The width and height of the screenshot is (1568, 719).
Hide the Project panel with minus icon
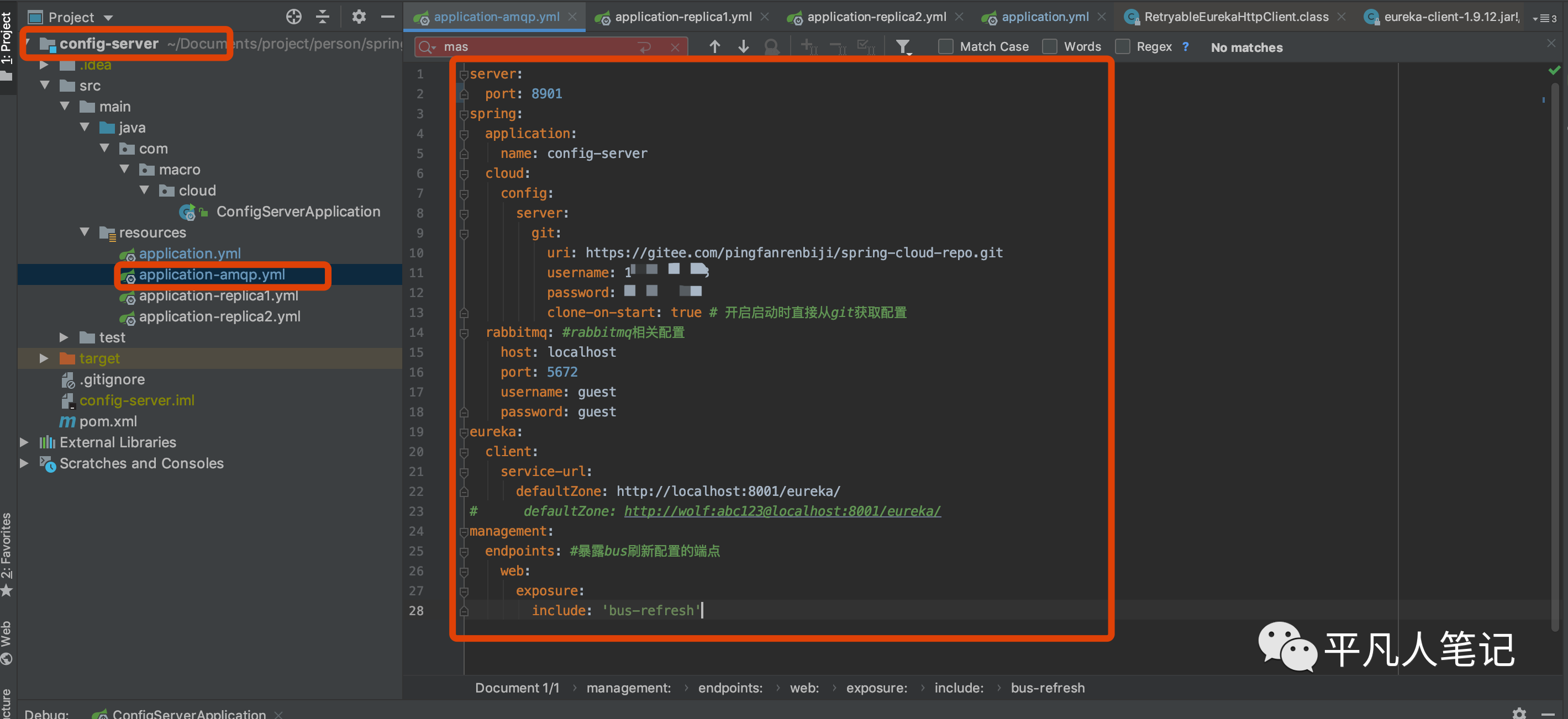click(388, 17)
